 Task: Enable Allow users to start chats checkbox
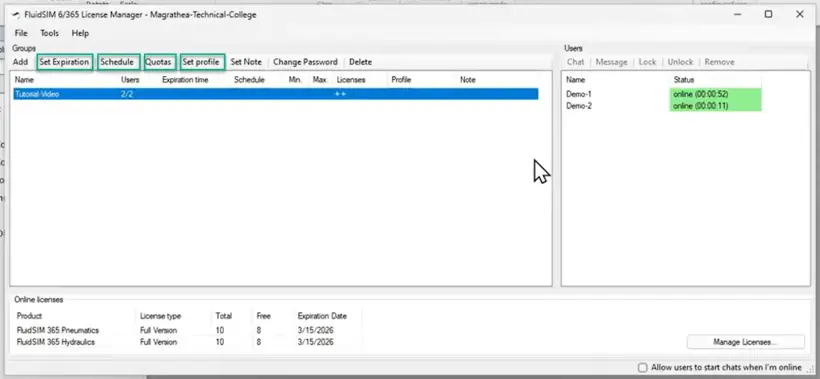(x=643, y=367)
